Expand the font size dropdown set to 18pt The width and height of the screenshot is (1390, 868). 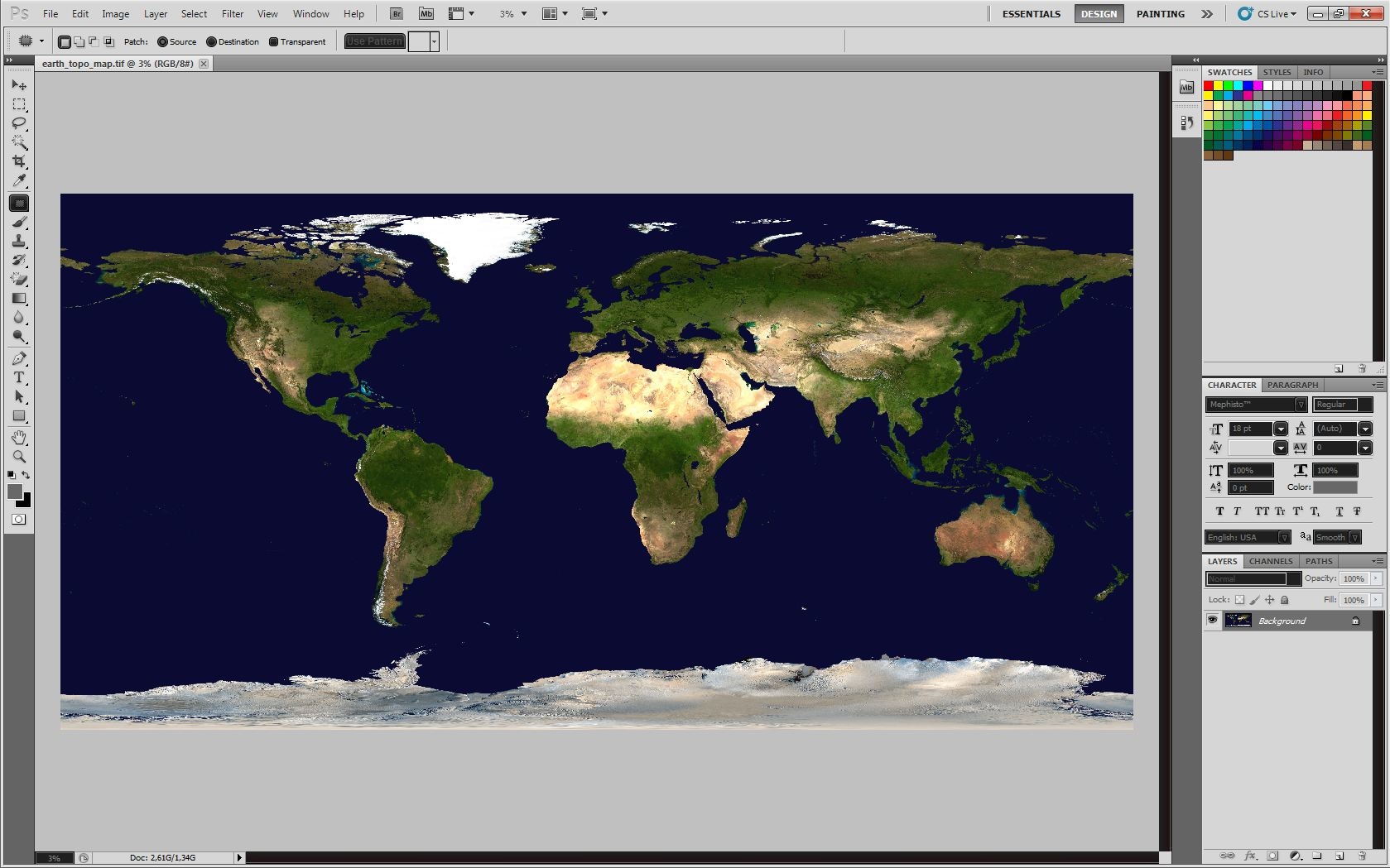1281,429
